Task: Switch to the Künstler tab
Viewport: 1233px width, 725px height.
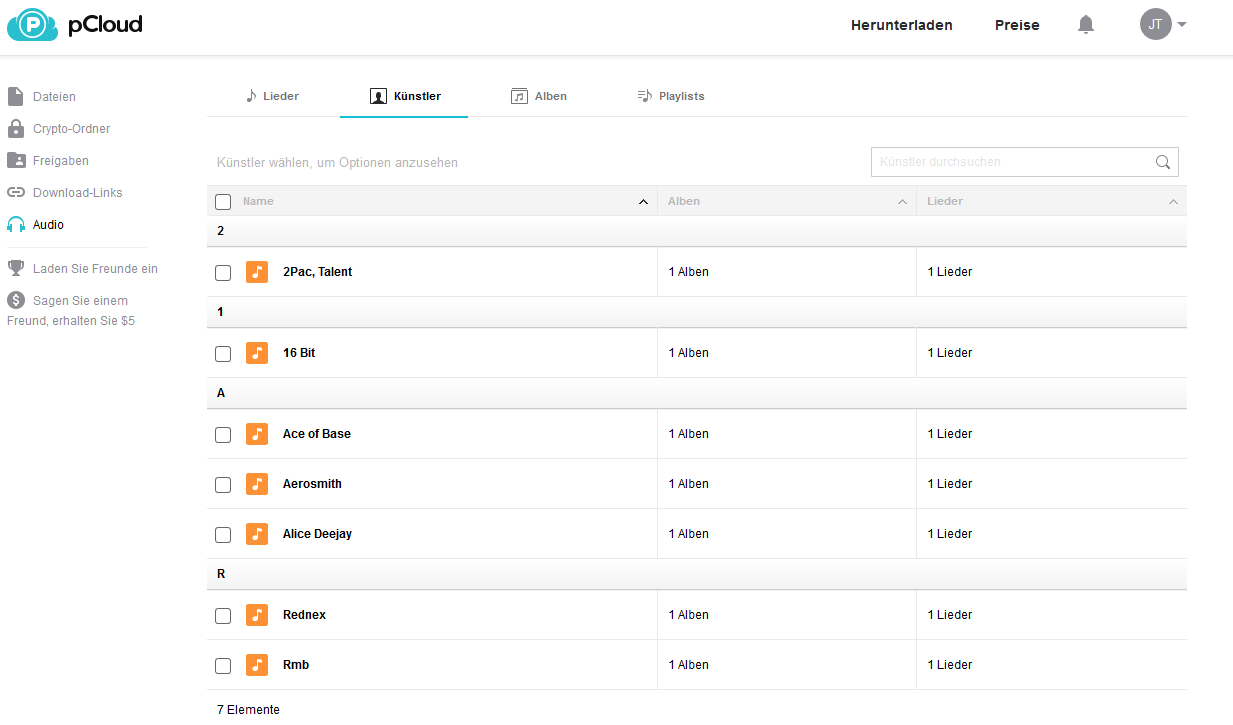Action: (404, 96)
